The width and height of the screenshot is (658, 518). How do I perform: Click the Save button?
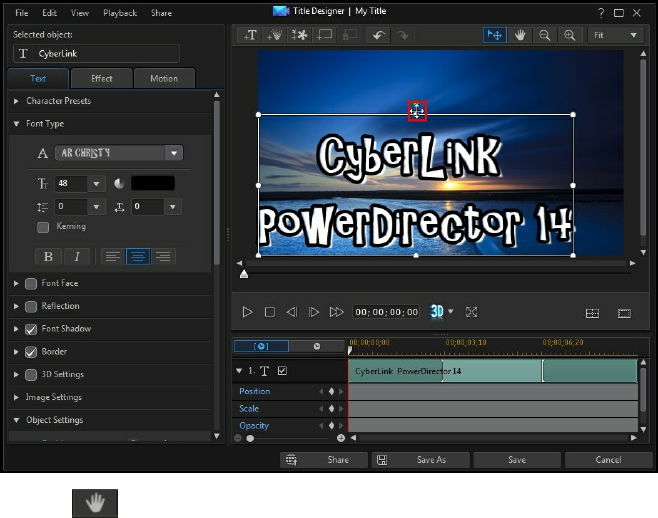tap(517, 460)
